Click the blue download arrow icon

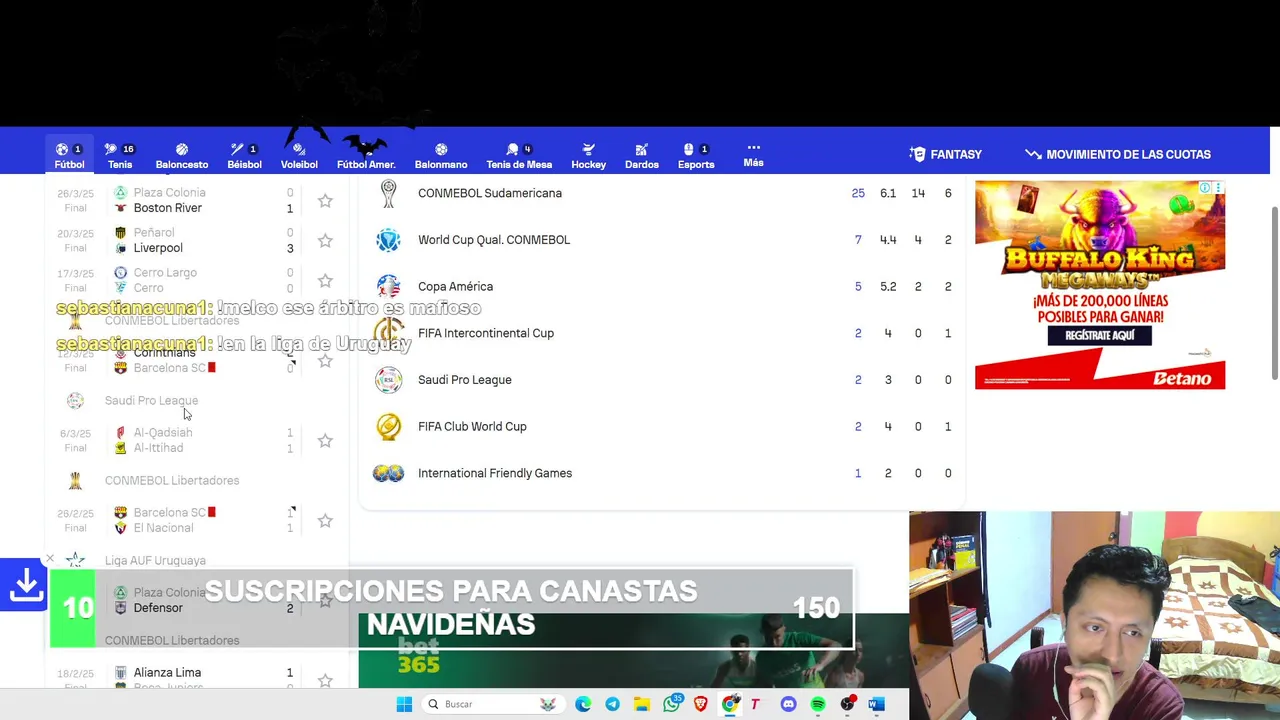click(25, 586)
